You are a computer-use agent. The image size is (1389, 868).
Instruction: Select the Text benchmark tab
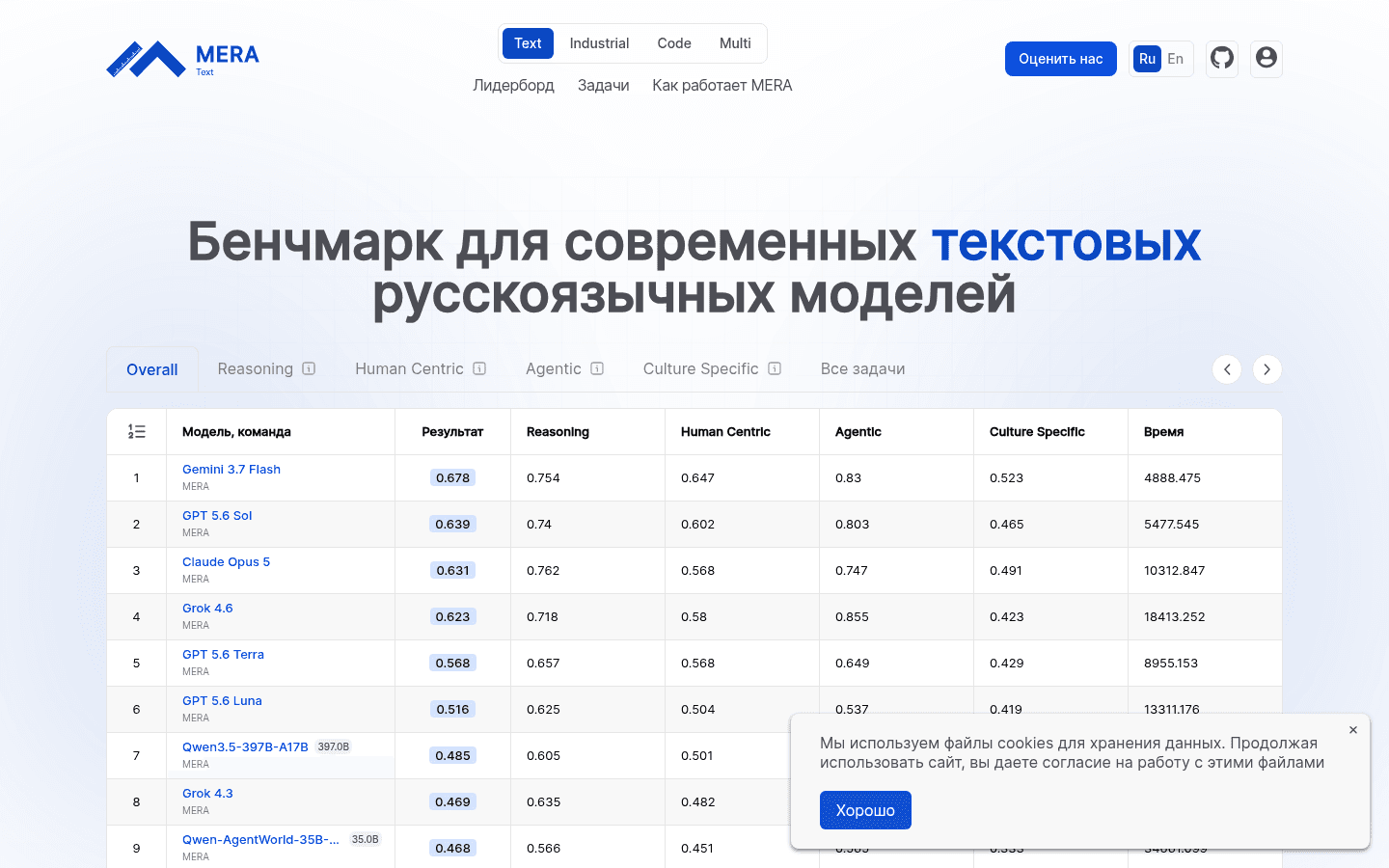click(x=528, y=43)
